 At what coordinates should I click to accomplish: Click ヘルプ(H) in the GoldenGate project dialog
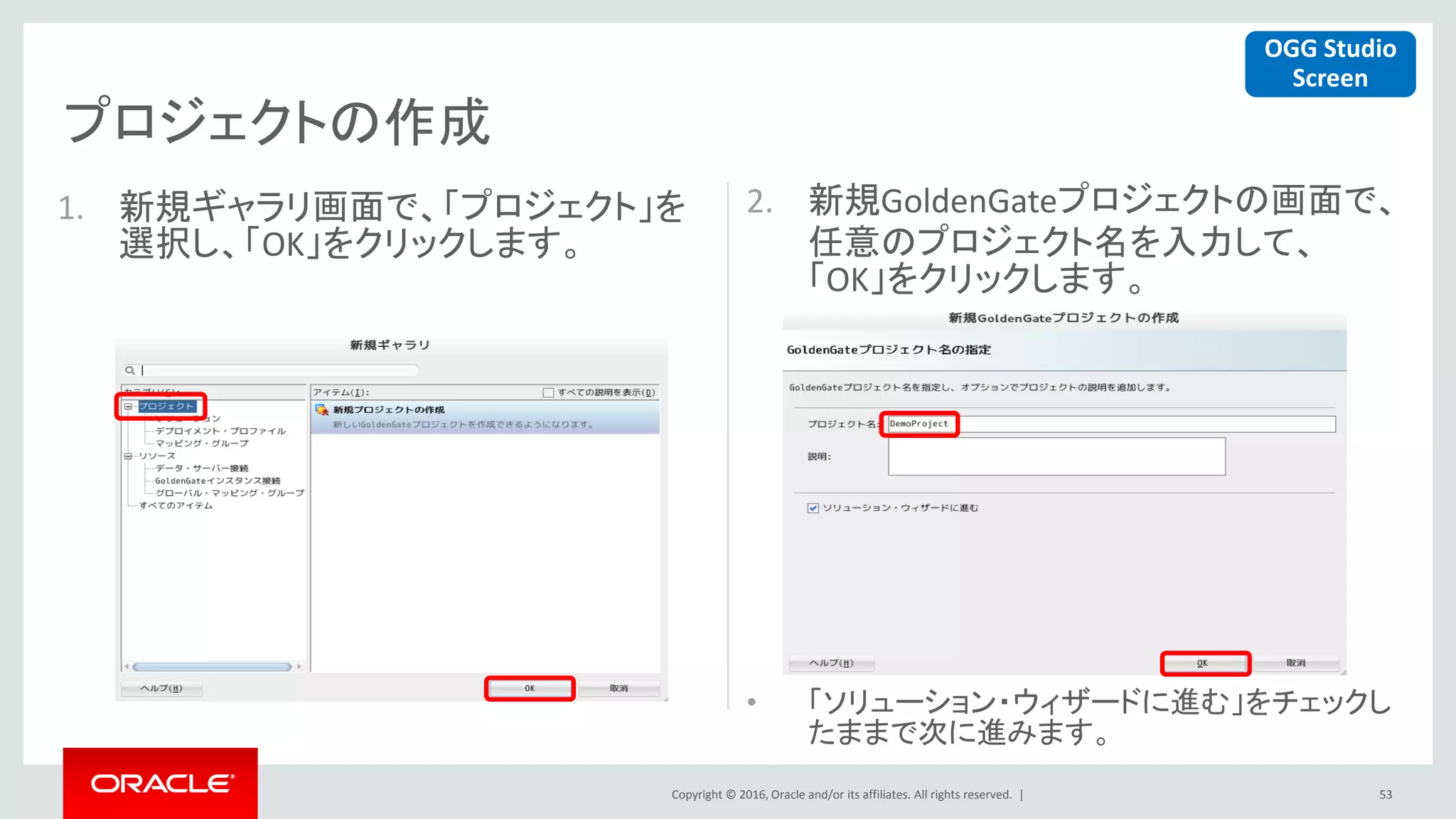pyautogui.click(x=831, y=663)
